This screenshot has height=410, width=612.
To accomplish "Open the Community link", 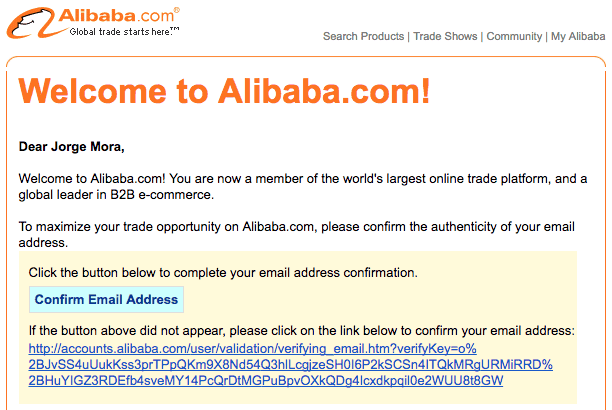I will 514,37.
